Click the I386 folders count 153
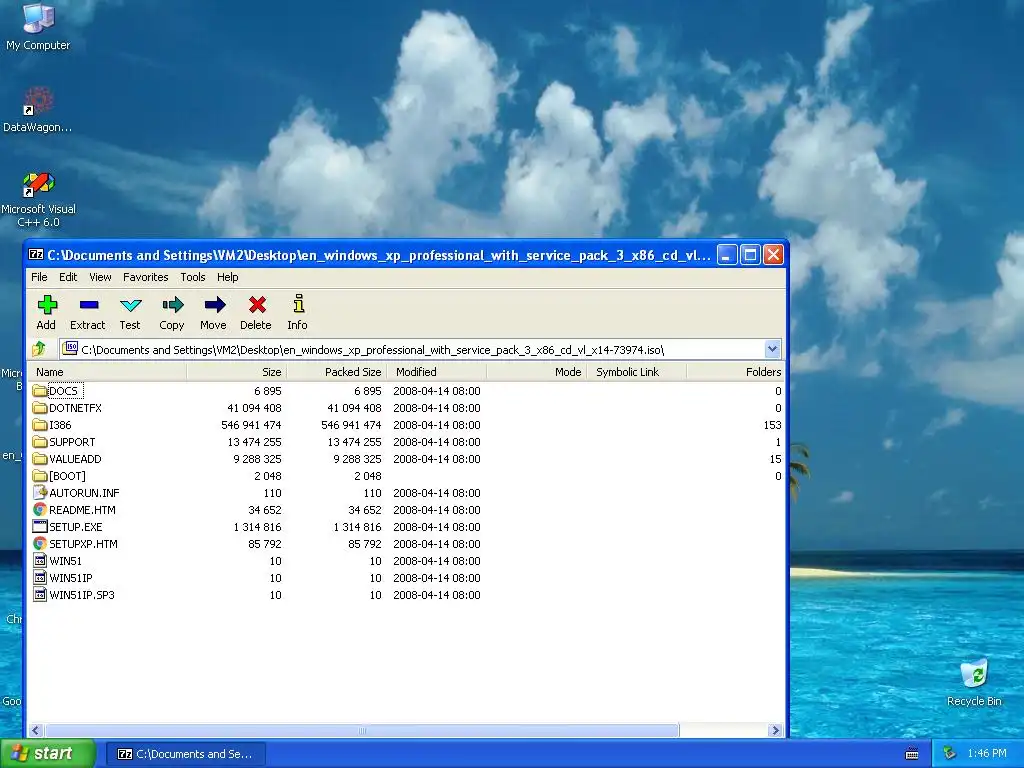Viewport: 1024px width, 768px height. (773, 424)
